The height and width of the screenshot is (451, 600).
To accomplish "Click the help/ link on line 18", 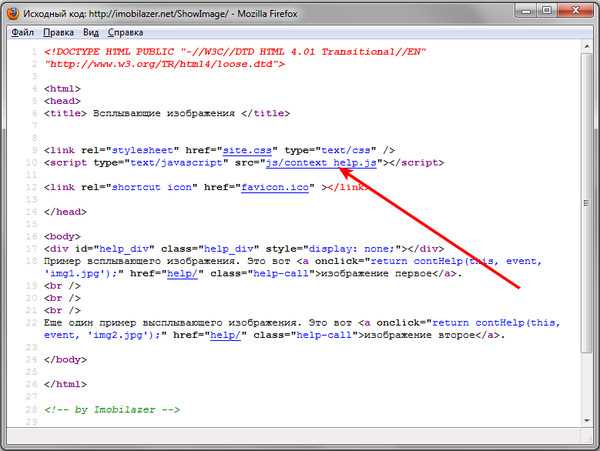I will (x=182, y=274).
